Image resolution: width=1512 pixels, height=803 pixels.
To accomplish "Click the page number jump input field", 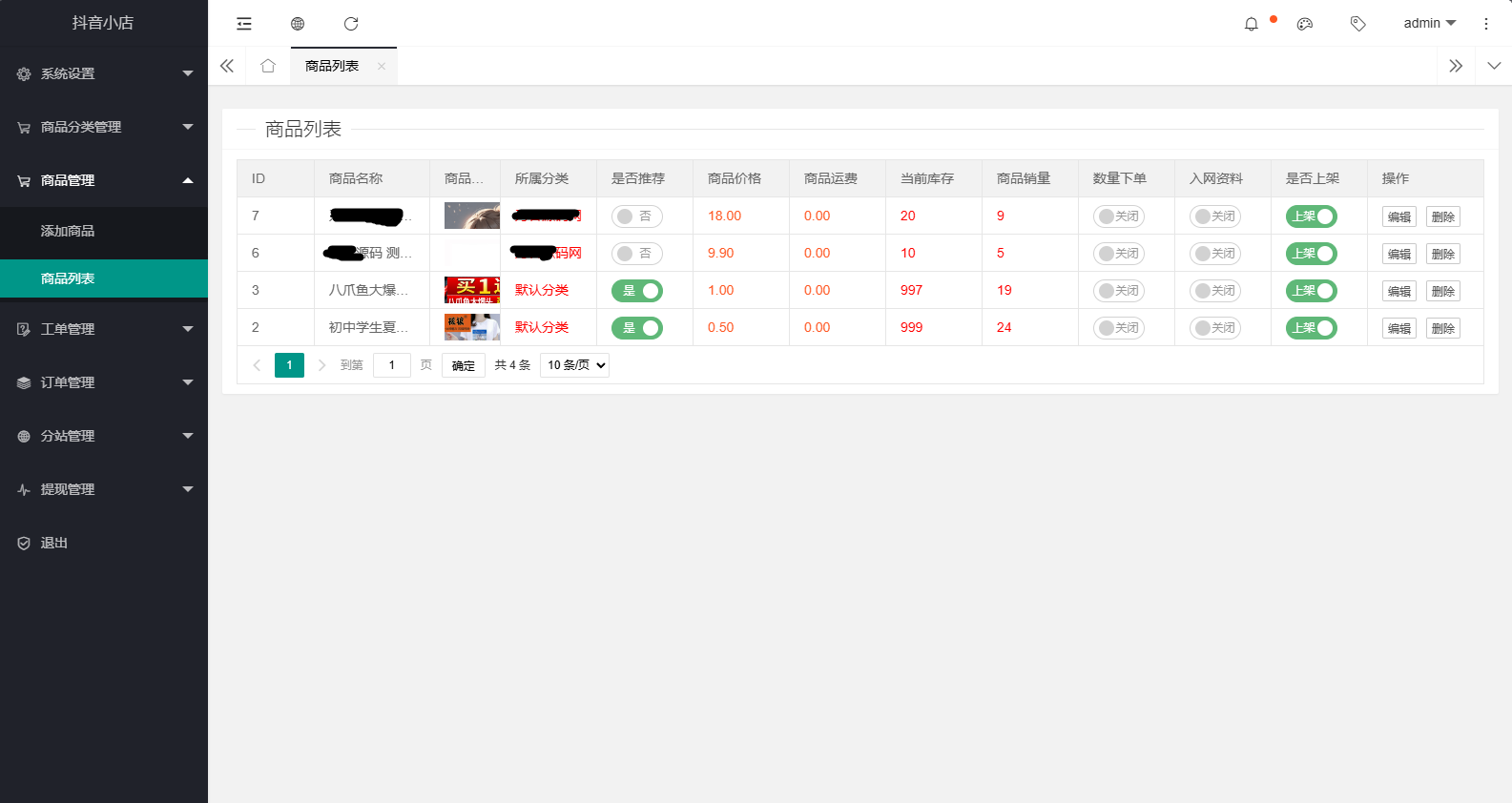I will pyautogui.click(x=392, y=365).
